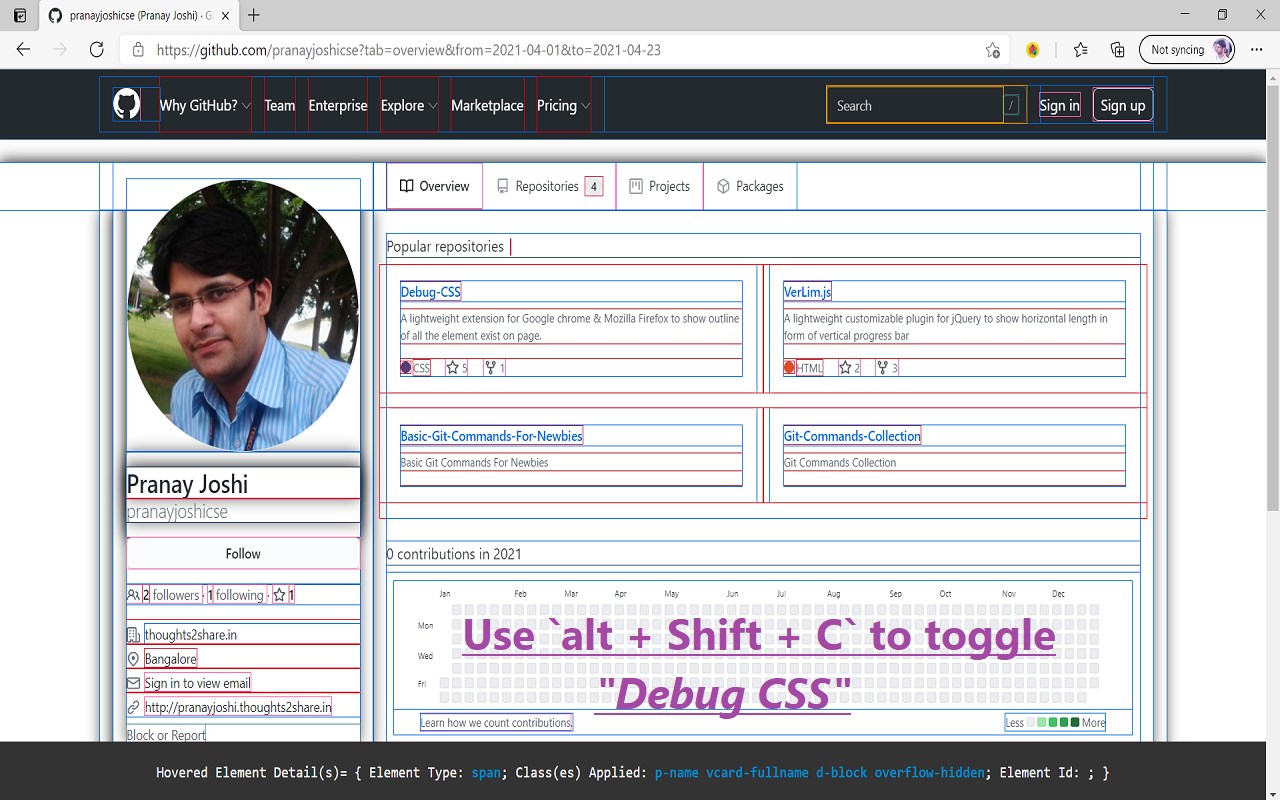Click the GitHub octocat logo
Image resolution: width=1280 pixels, height=800 pixels.
point(126,104)
